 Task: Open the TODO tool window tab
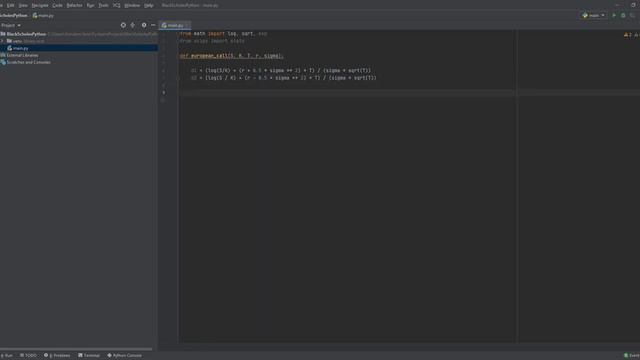click(x=28, y=356)
